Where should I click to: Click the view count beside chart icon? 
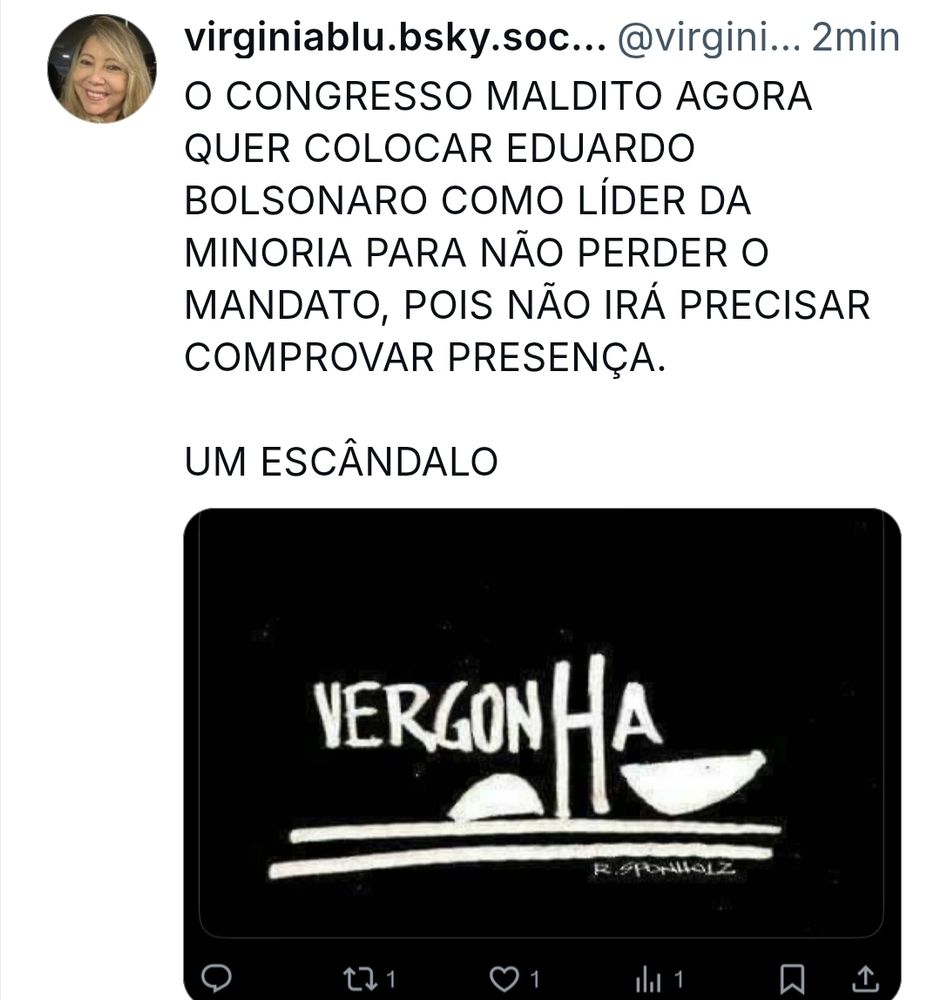[679, 979]
